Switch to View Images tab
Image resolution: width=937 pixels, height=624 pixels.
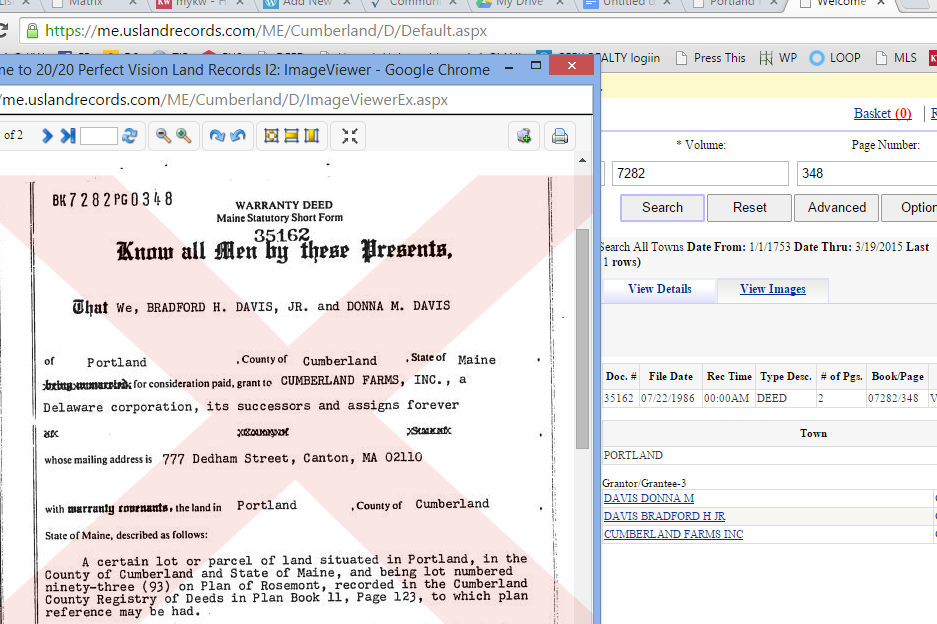[x=772, y=289]
